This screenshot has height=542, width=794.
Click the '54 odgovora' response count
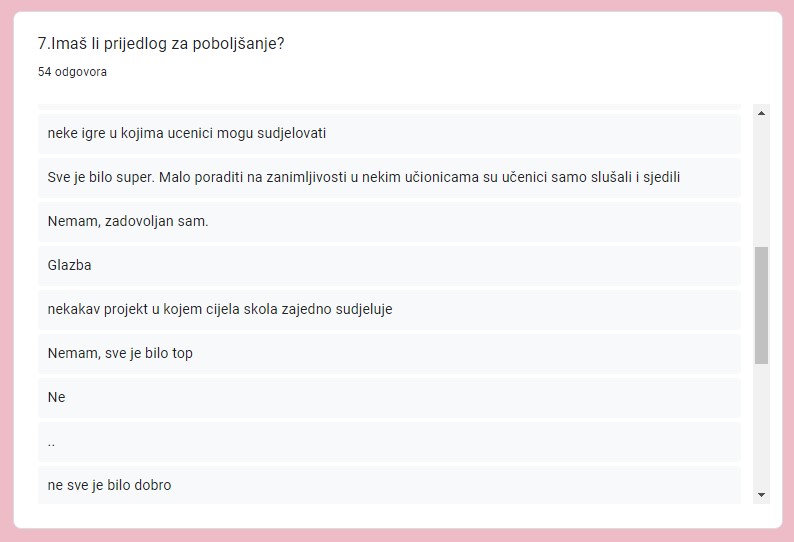click(x=72, y=72)
